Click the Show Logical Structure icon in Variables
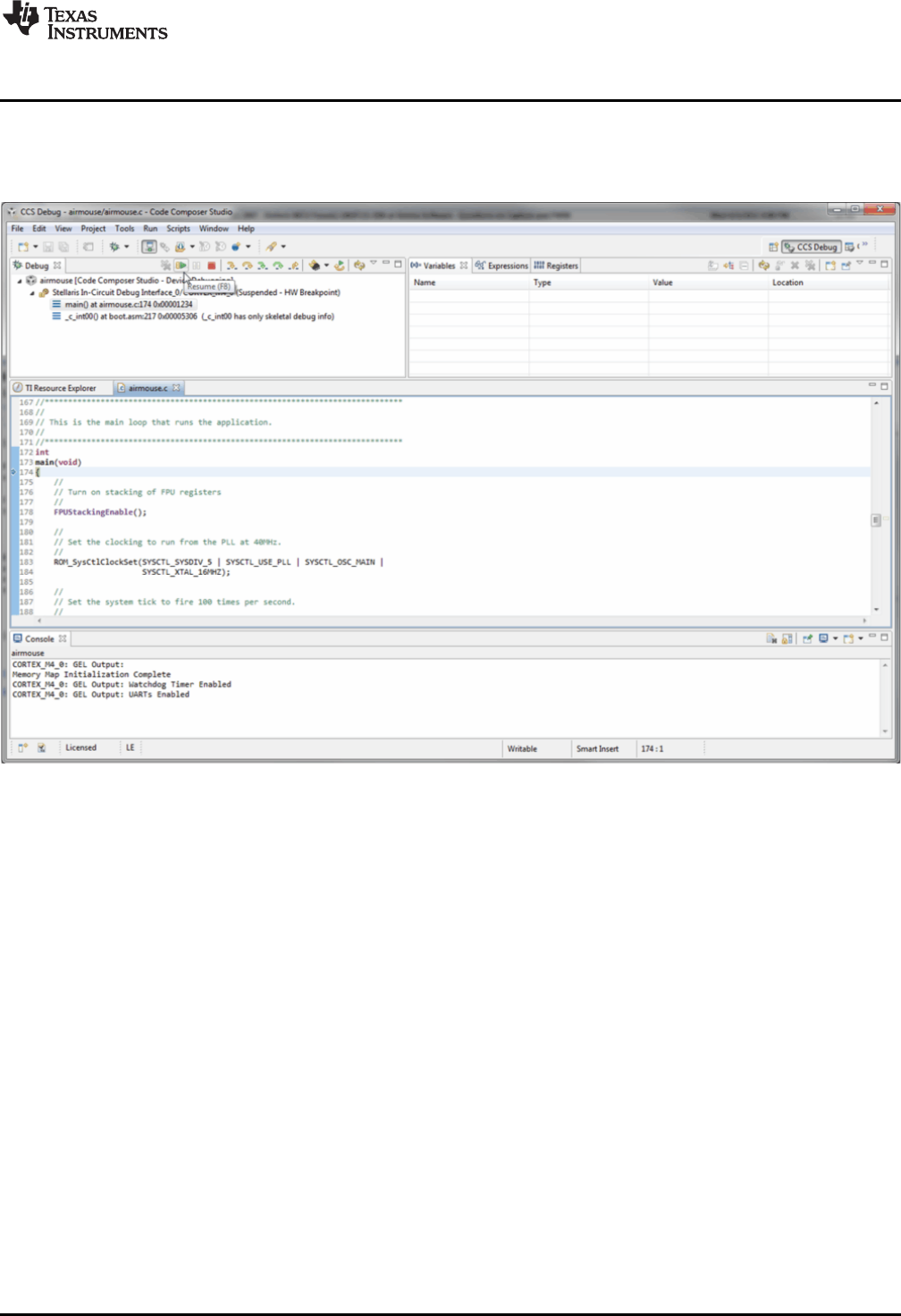901x1316 pixels. [x=728, y=266]
